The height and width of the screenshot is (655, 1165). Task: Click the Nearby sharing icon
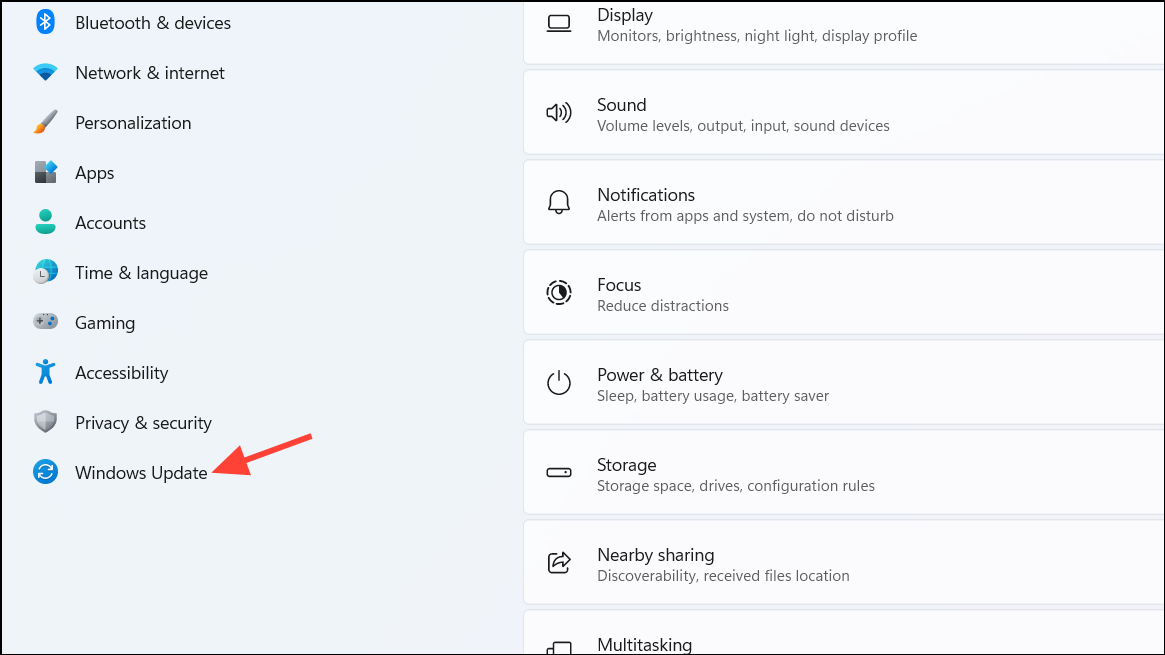[559, 561]
